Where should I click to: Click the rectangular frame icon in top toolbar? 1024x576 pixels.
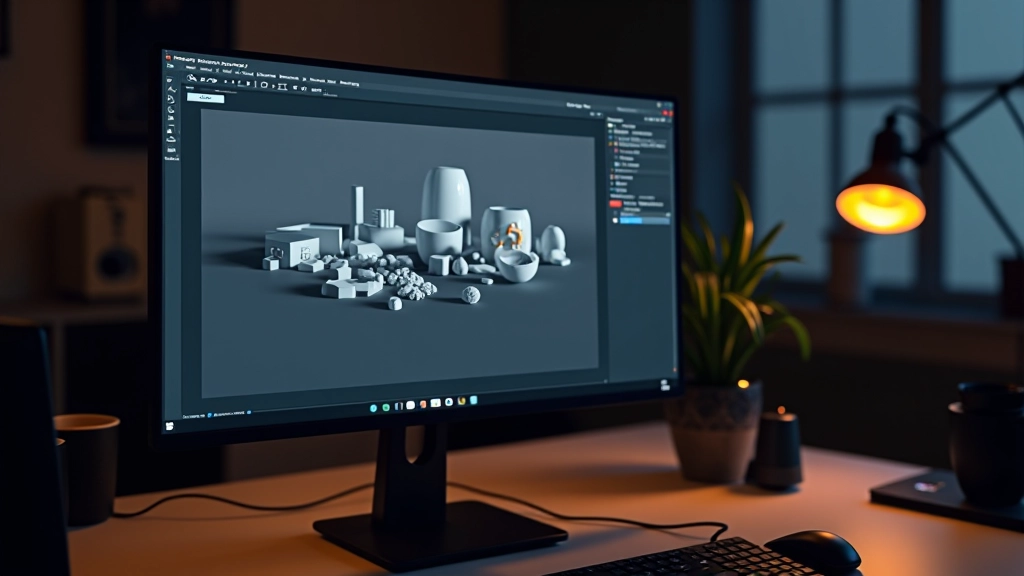pyautogui.click(x=282, y=87)
